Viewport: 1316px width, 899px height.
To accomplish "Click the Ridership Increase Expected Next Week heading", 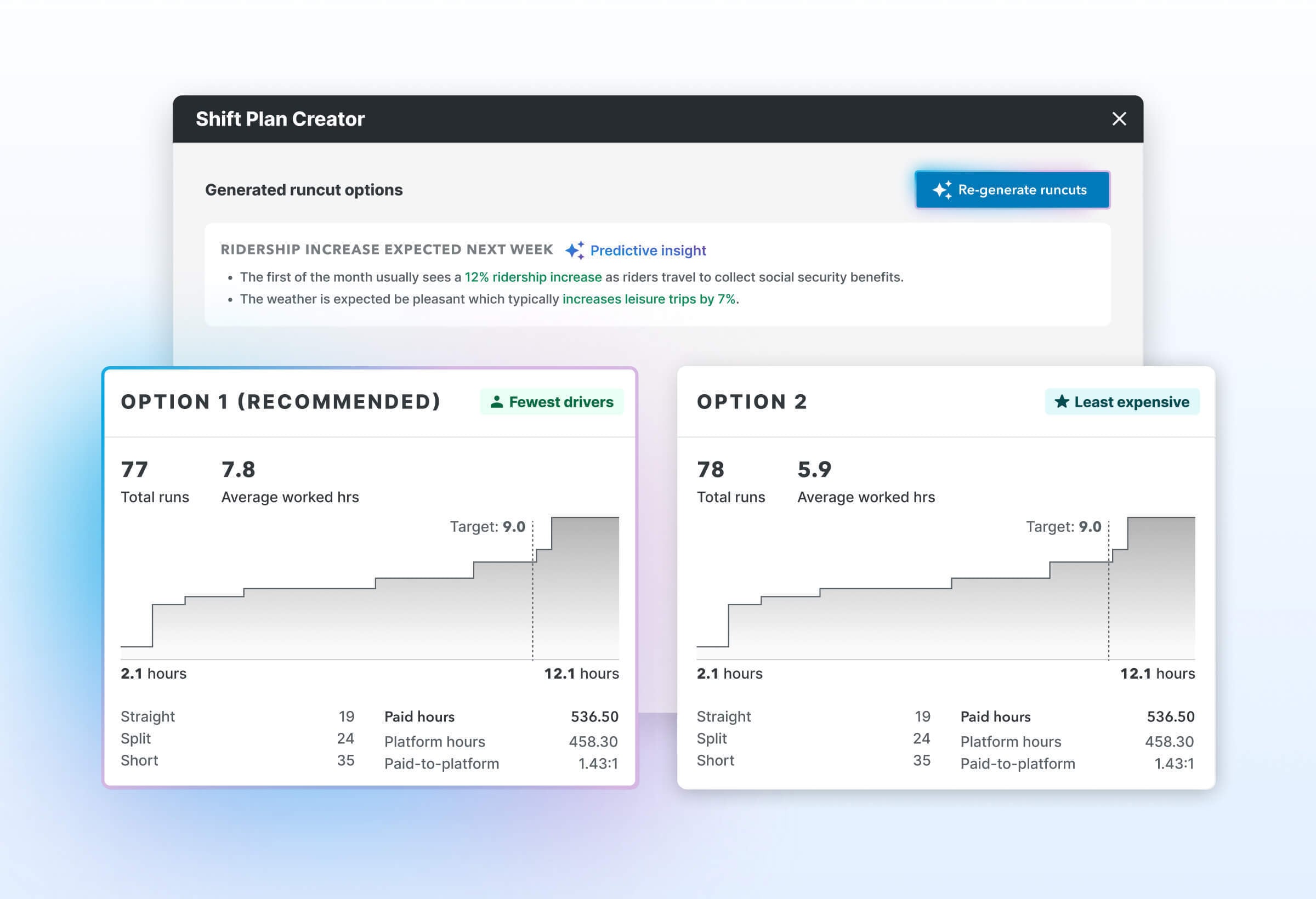I will (387, 249).
